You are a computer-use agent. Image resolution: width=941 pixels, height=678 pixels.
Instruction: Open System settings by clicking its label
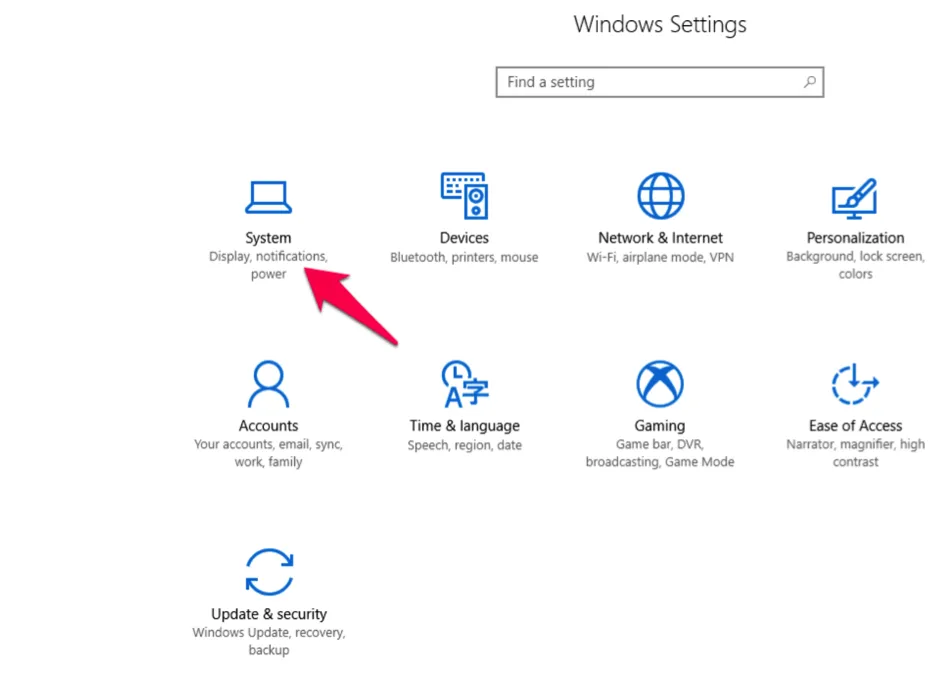pyautogui.click(x=268, y=237)
